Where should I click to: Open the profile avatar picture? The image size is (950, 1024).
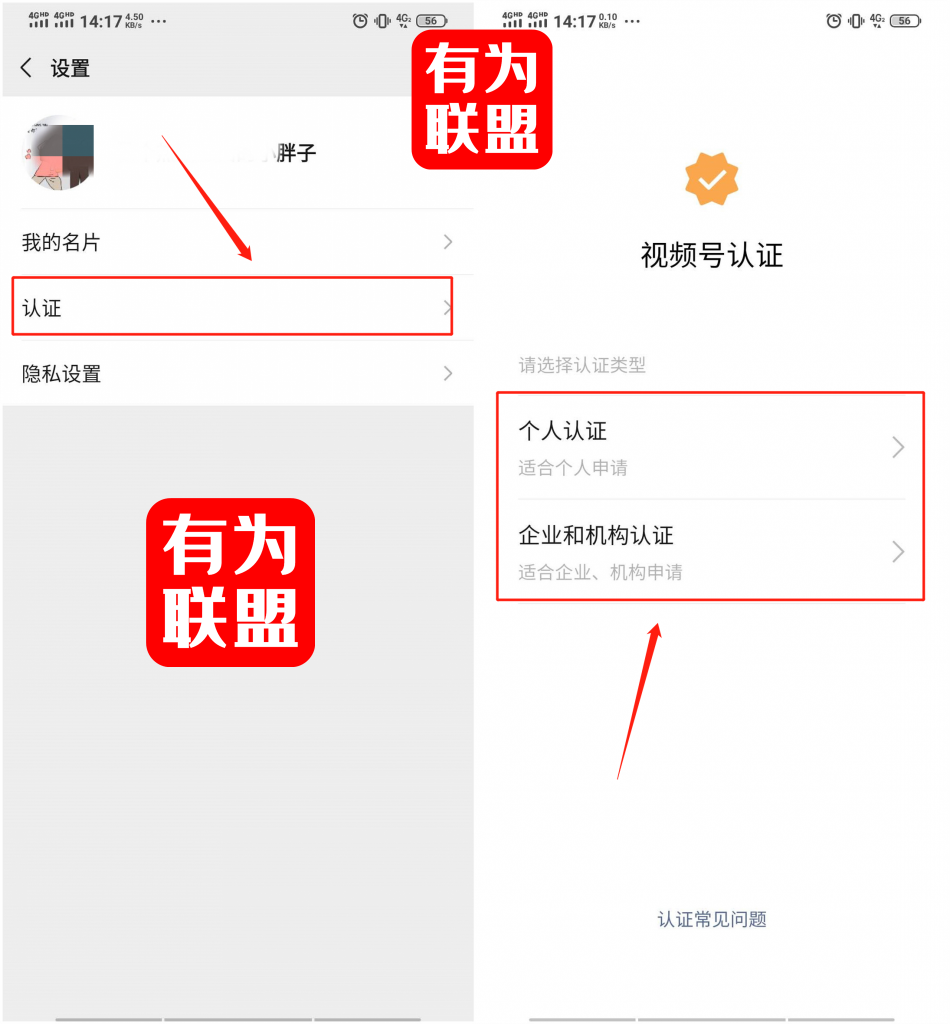point(59,153)
